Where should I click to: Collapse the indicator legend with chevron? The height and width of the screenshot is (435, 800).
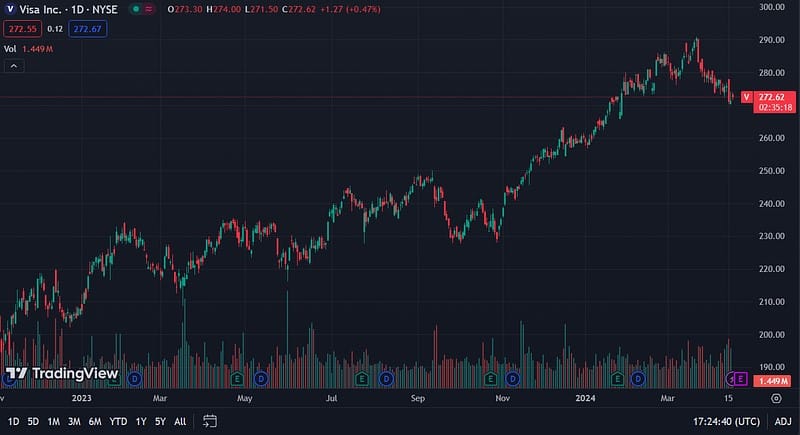coord(14,66)
